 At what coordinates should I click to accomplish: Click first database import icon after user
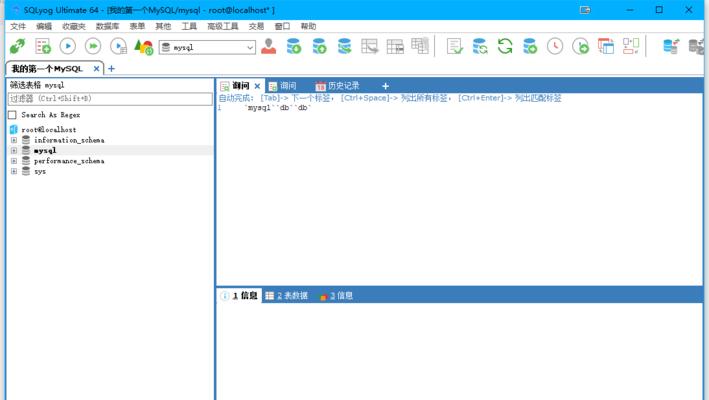294,46
